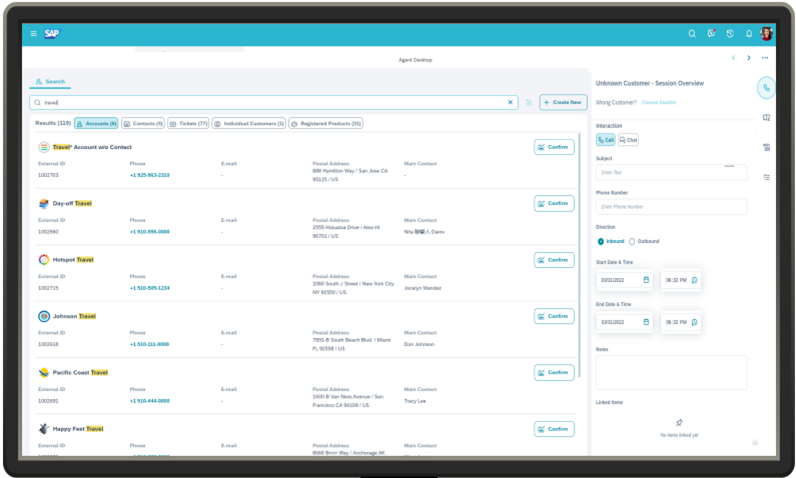Open the Pacific Coast Travel account title
The image size is (796, 478).
pos(80,373)
